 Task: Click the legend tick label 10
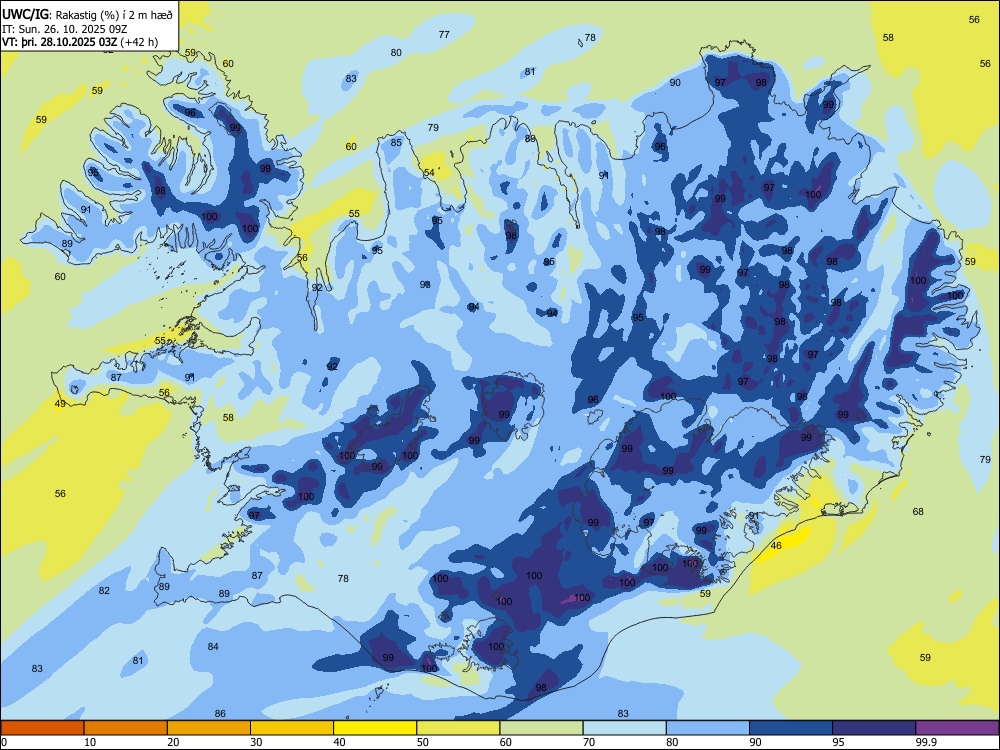coord(90,742)
